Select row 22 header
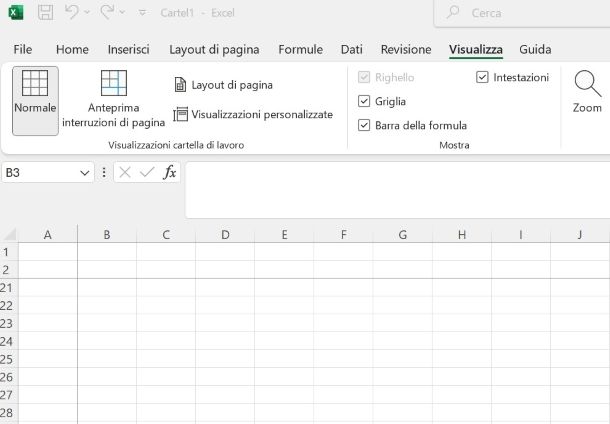This screenshot has height=424, width=610. 9,306
